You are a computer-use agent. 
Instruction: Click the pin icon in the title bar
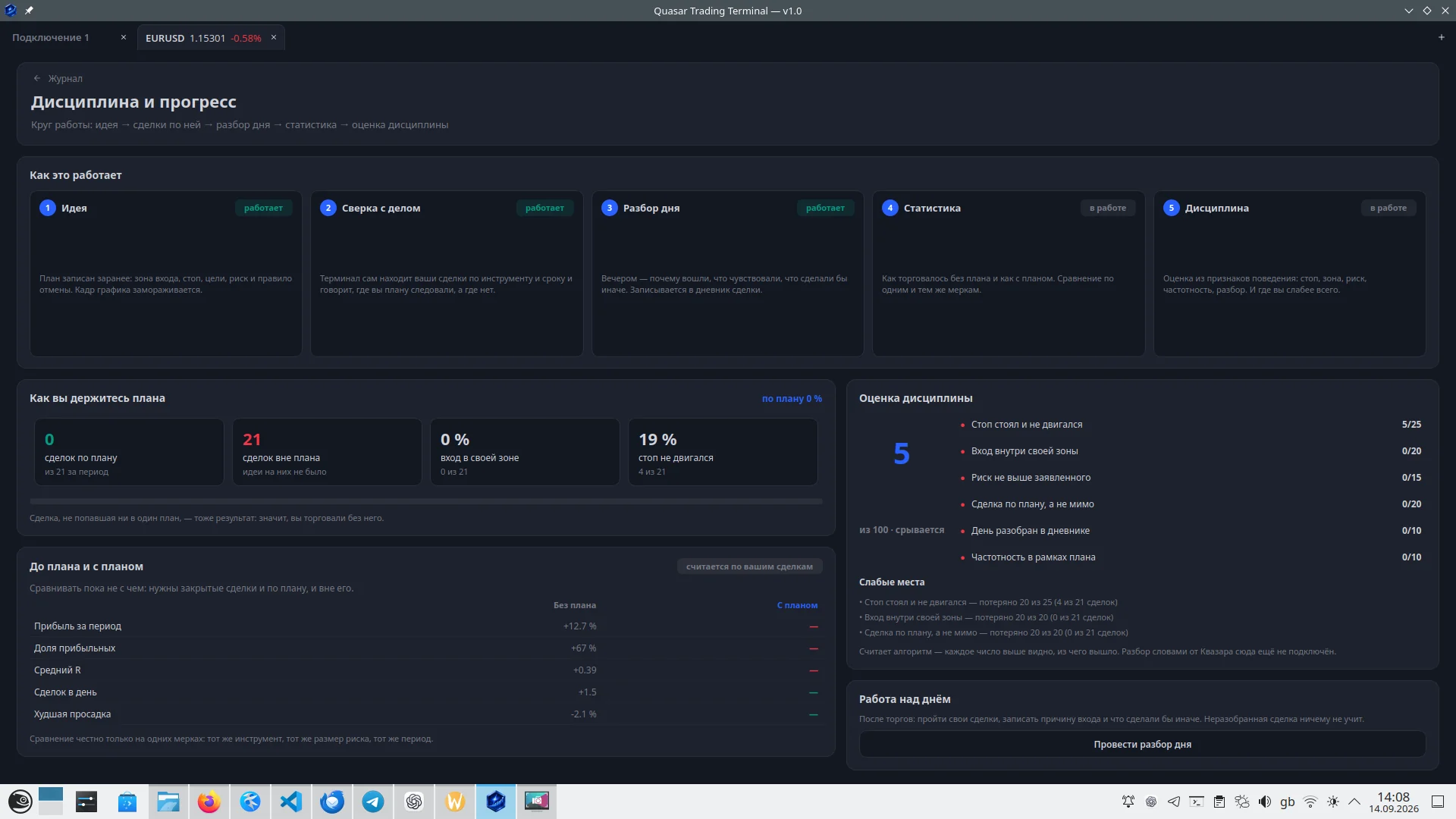pos(29,11)
